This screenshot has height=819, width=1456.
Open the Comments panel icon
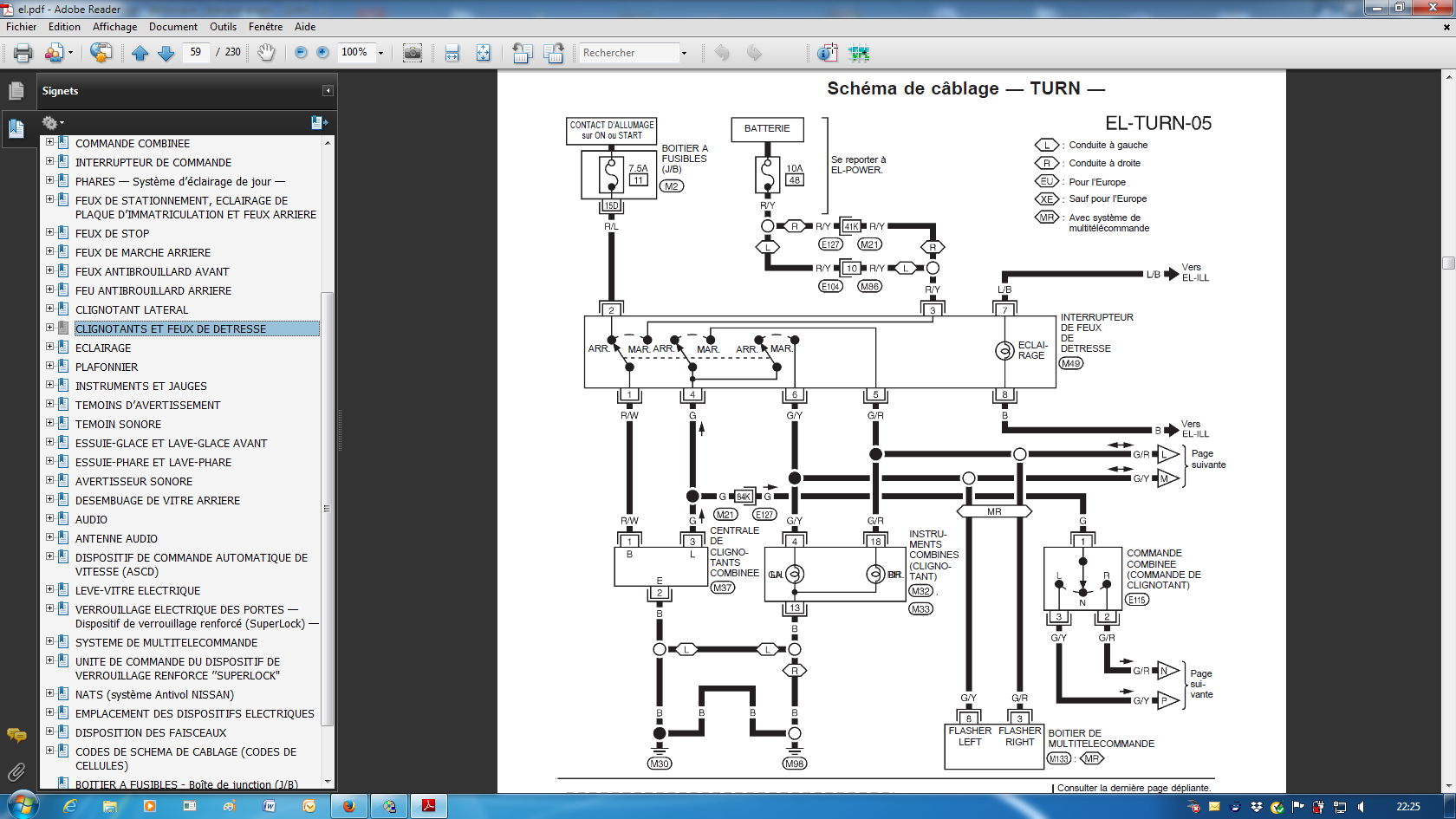(x=16, y=736)
